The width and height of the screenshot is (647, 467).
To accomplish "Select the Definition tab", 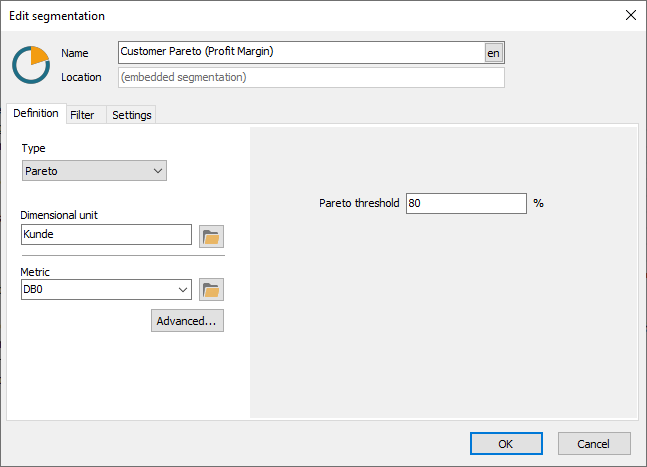I will 36,113.
